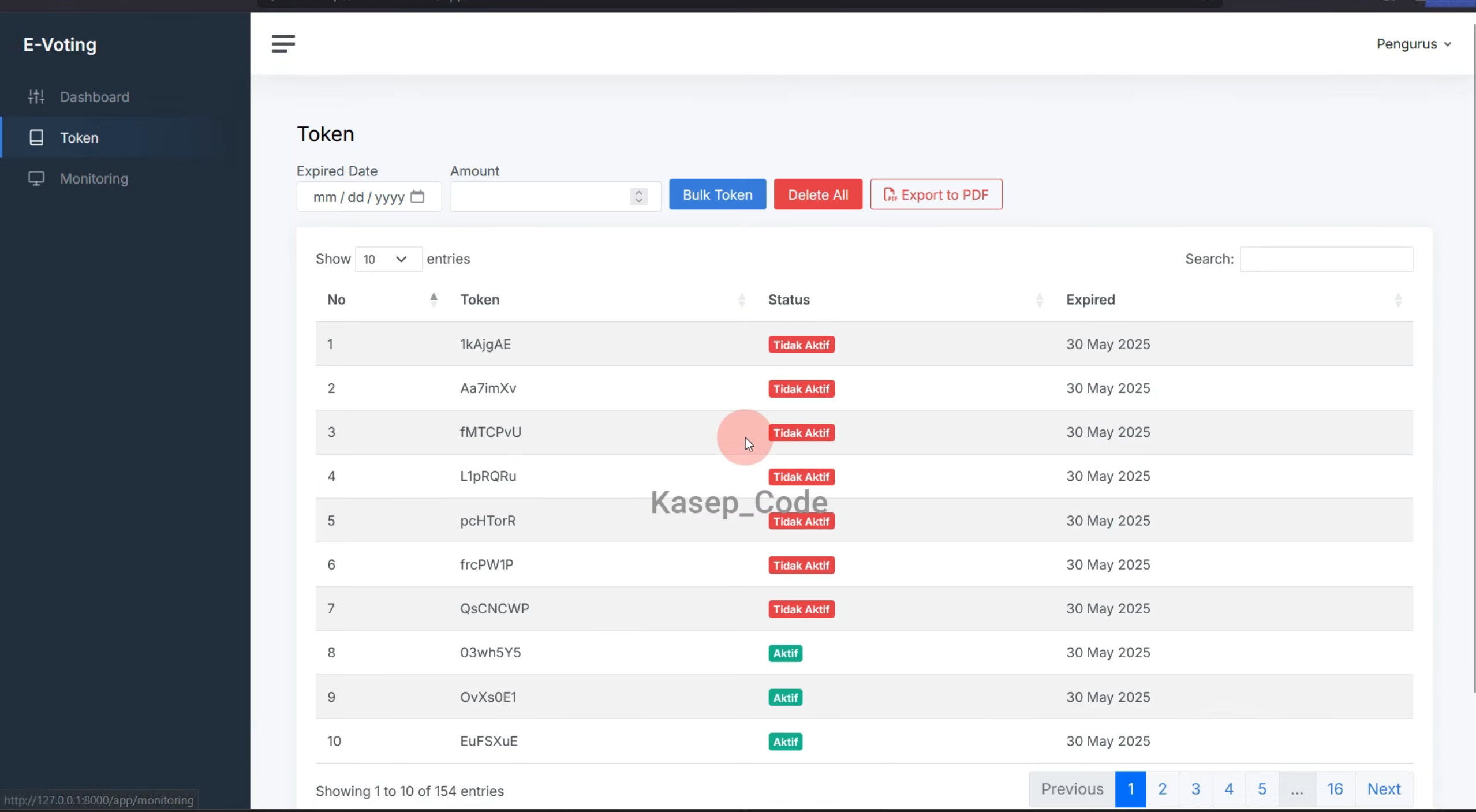This screenshot has height=812, width=1476.
Task: Select token L1pRQRu cell
Action: (488, 476)
